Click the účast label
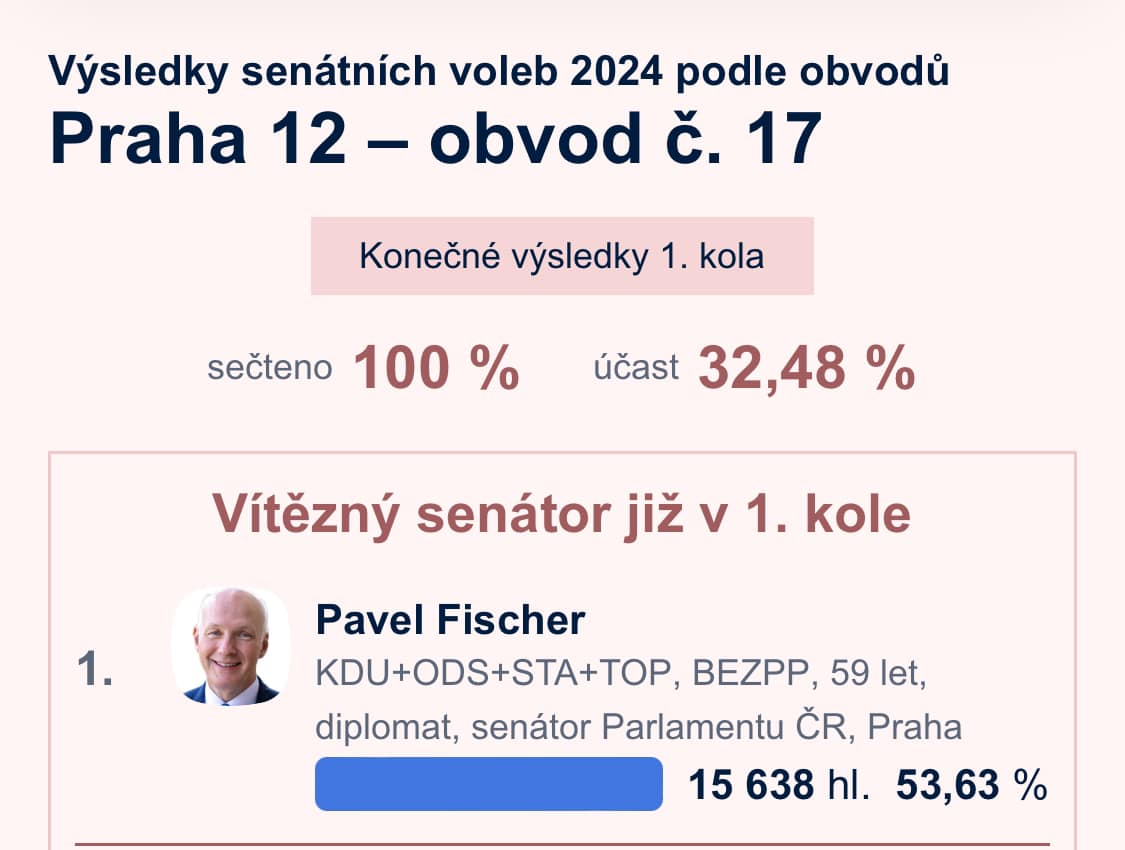The height and width of the screenshot is (850, 1125). point(635,369)
